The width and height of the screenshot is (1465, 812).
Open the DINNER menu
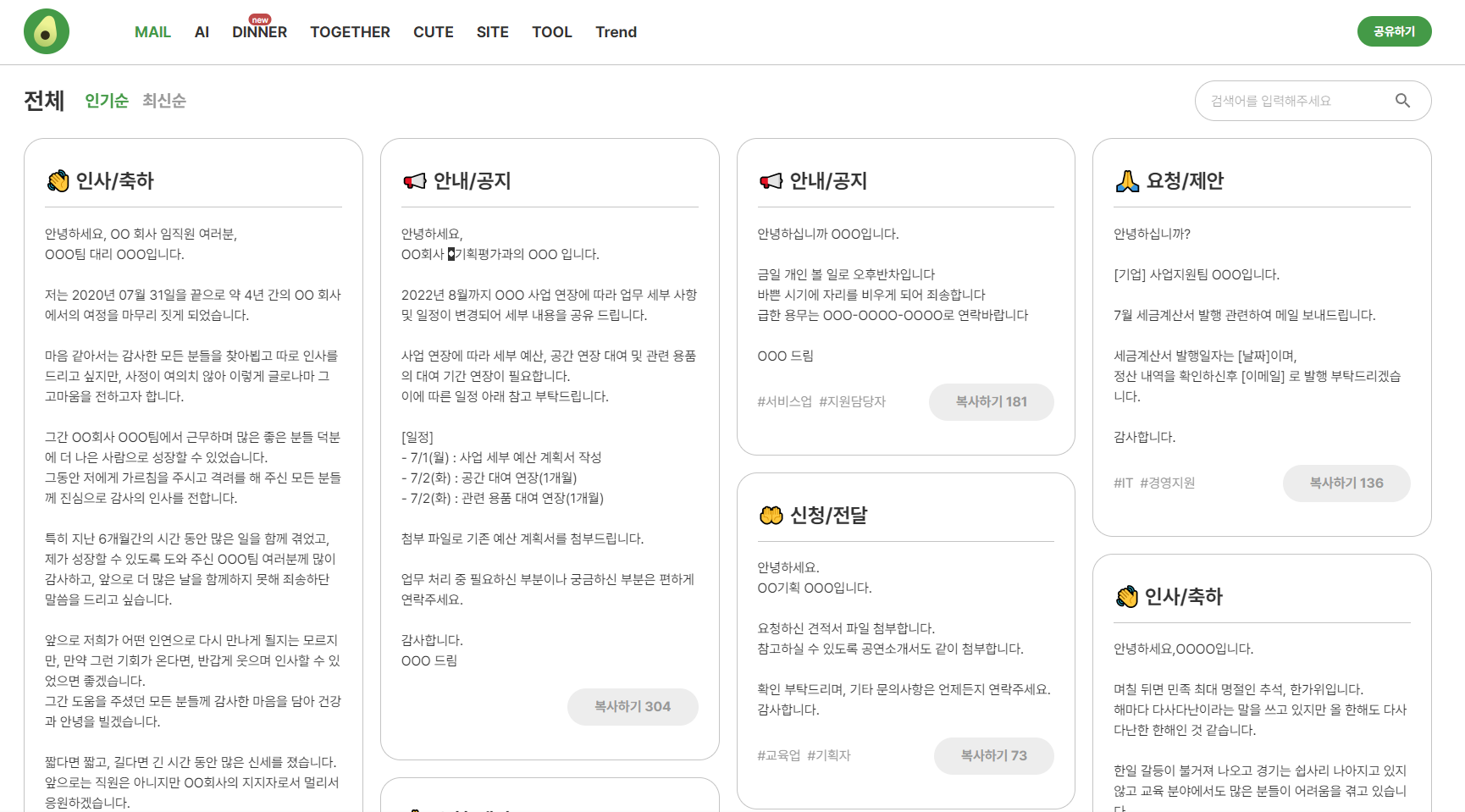(260, 32)
